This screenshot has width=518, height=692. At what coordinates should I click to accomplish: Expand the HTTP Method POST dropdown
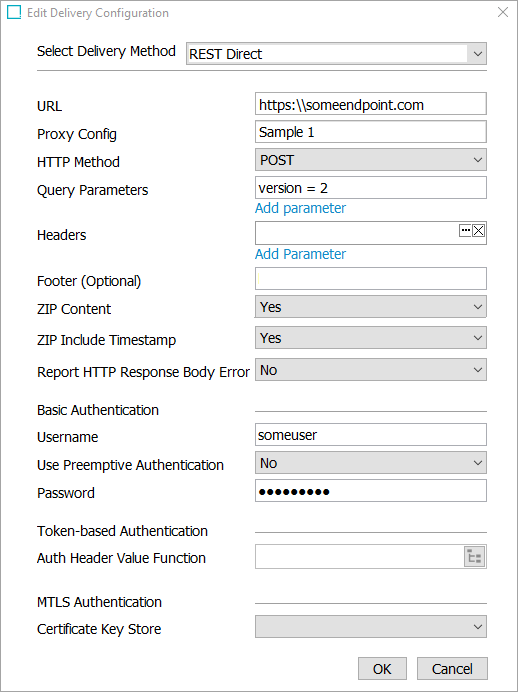pyautogui.click(x=371, y=160)
